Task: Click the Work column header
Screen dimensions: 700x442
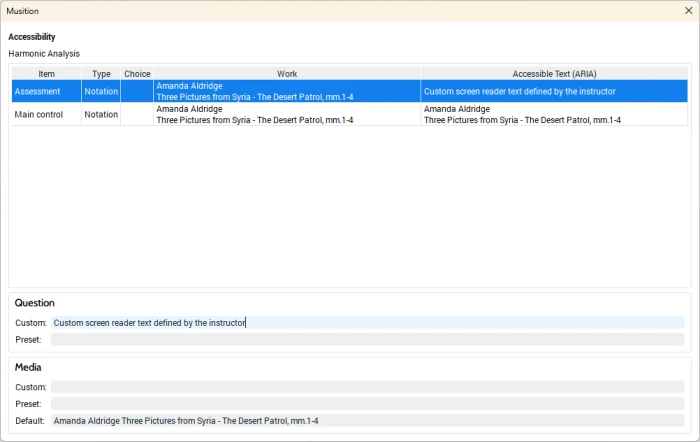Action: coord(287,74)
